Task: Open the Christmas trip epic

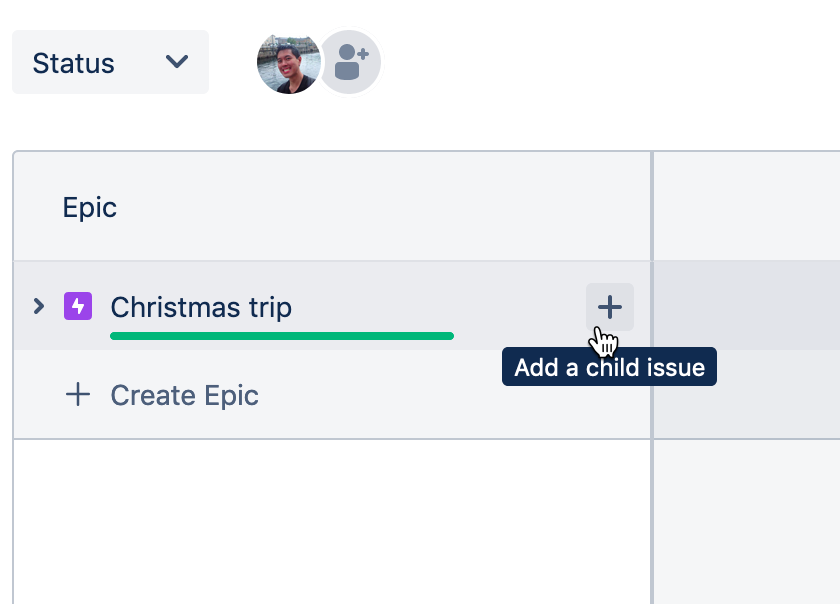Action: [201, 307]
